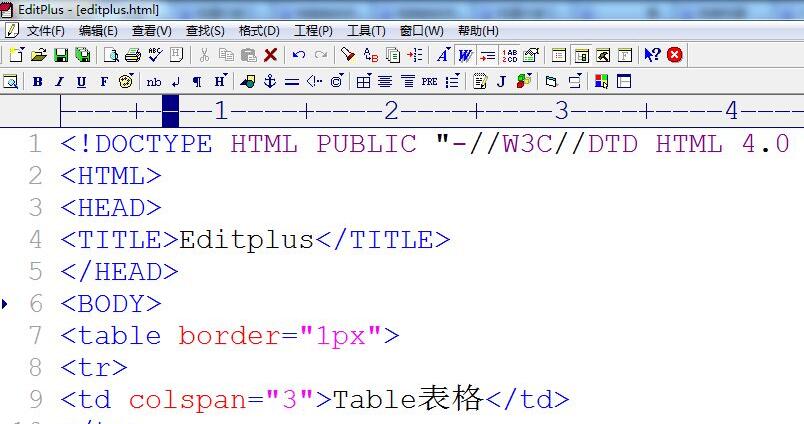Screen dimensions: 804x424
Task: Open 工具(T) menu
Action: 366,31
